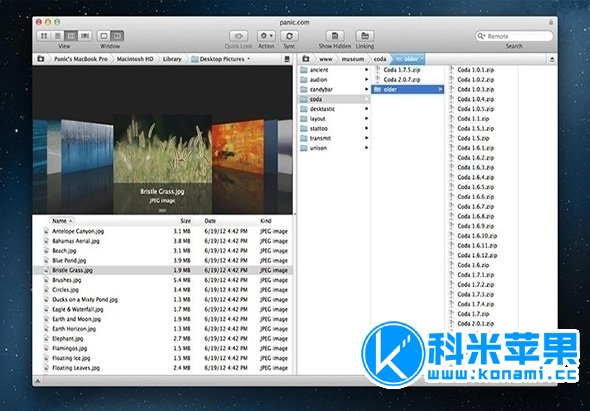Viewport: 590px width, 411px height.
Task: Select Bristle Grass.jpg row
Action: pyautogui.click(x=163, y=270)
